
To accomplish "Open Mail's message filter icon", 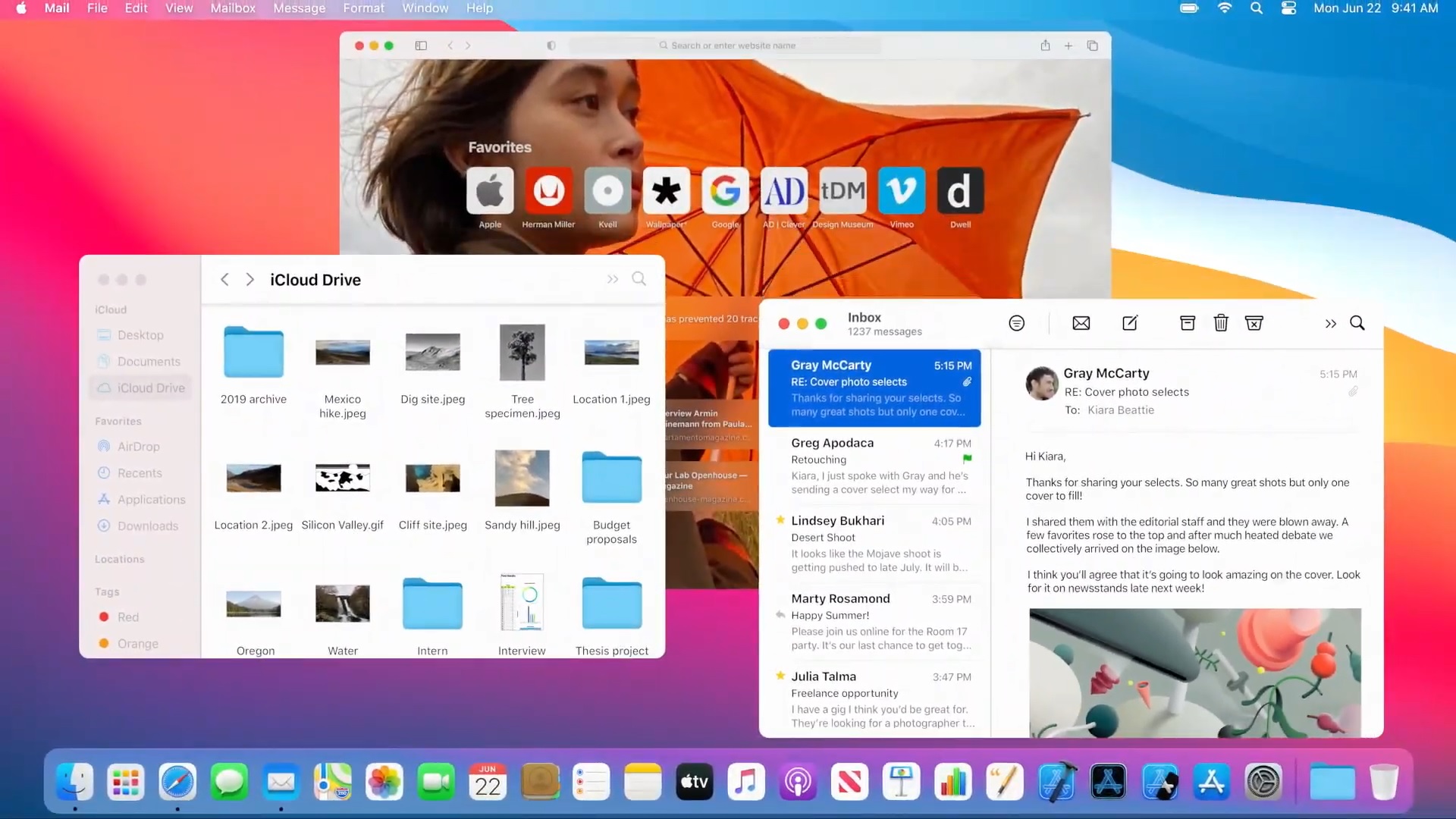I will 1016,322.
